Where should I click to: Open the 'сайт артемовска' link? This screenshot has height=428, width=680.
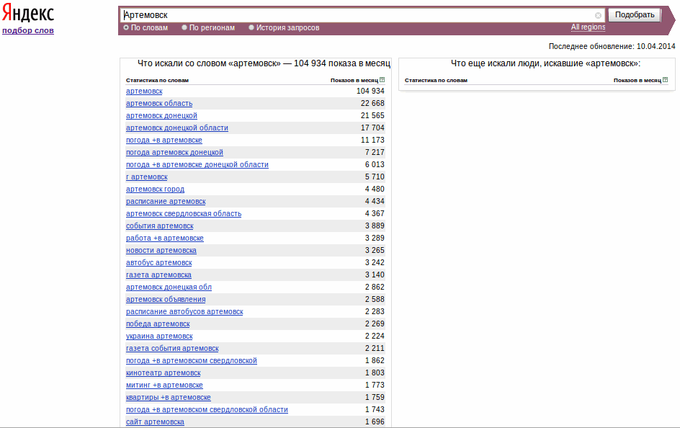(155, 421)
